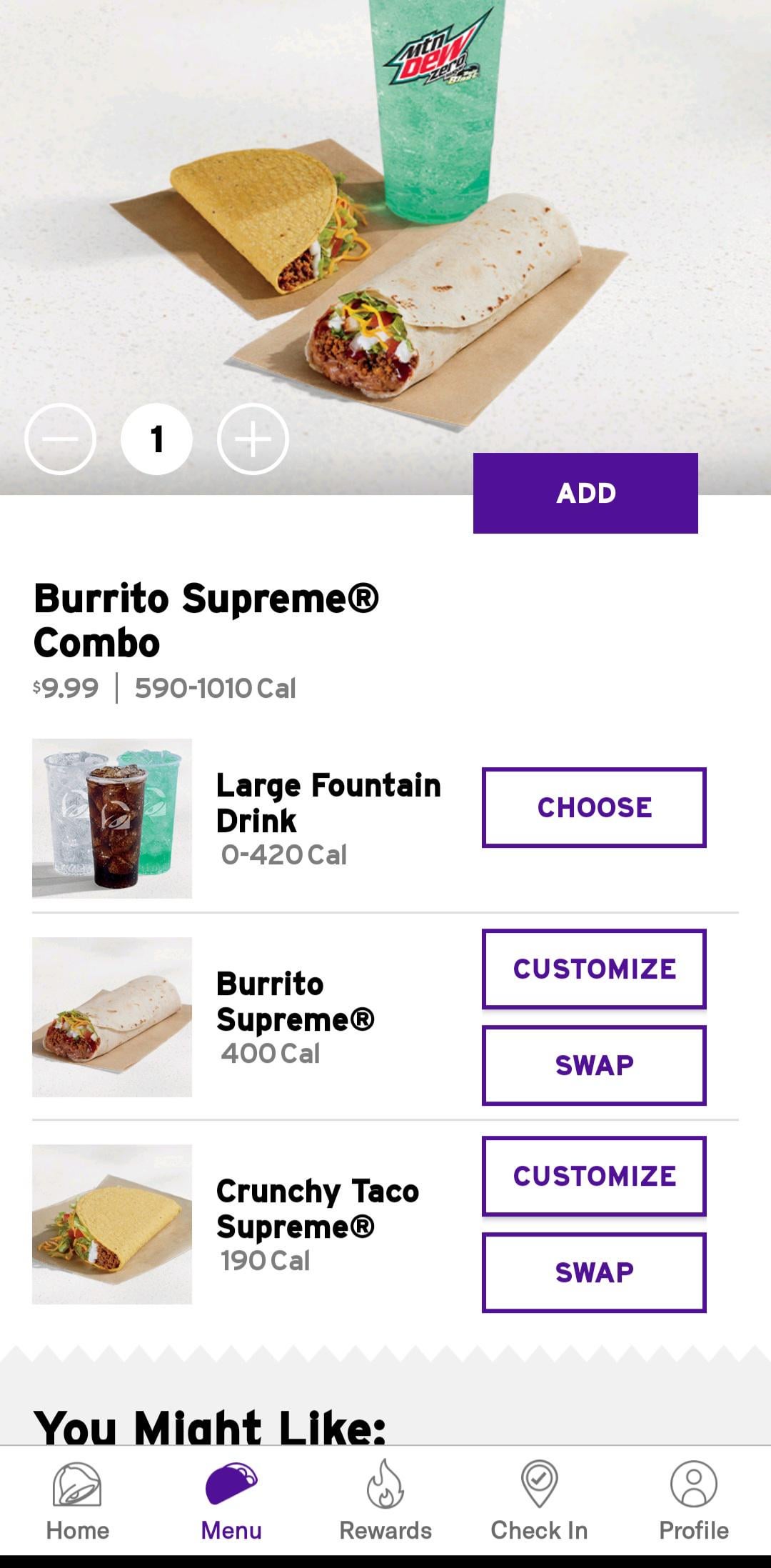Choose a Large Fountain Drink

pos(594,807)
